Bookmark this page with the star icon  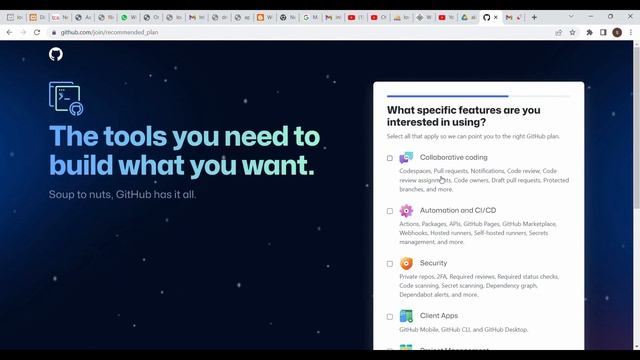(572, 33)
